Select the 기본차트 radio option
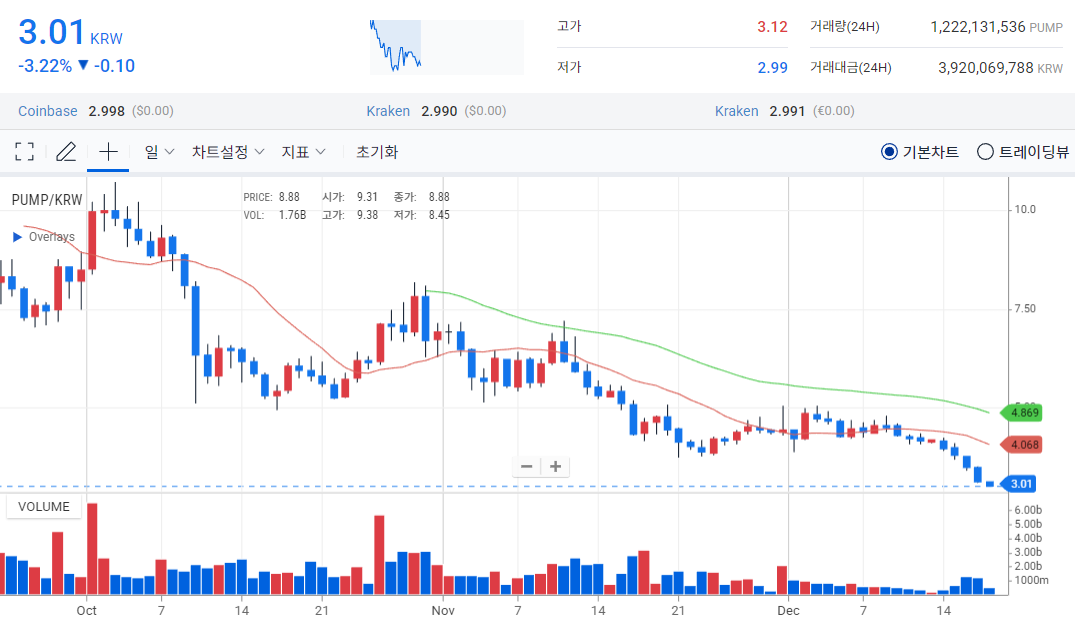Screen dimensions: 1075x622 889,152
